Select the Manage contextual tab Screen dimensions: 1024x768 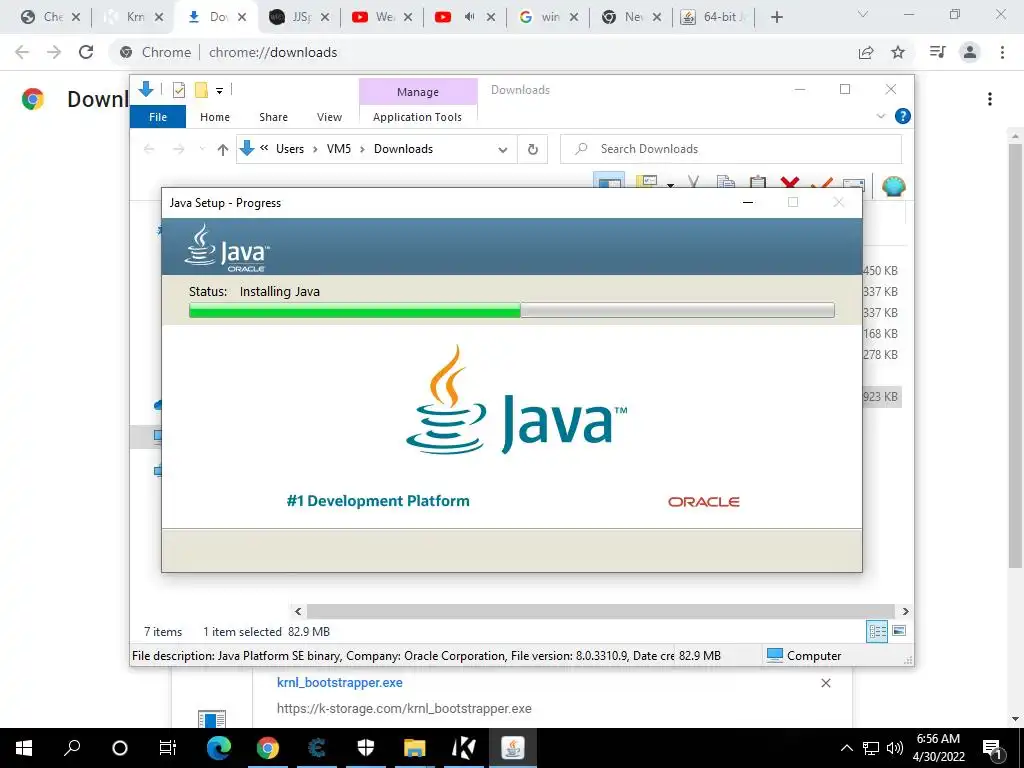point(418,92)
